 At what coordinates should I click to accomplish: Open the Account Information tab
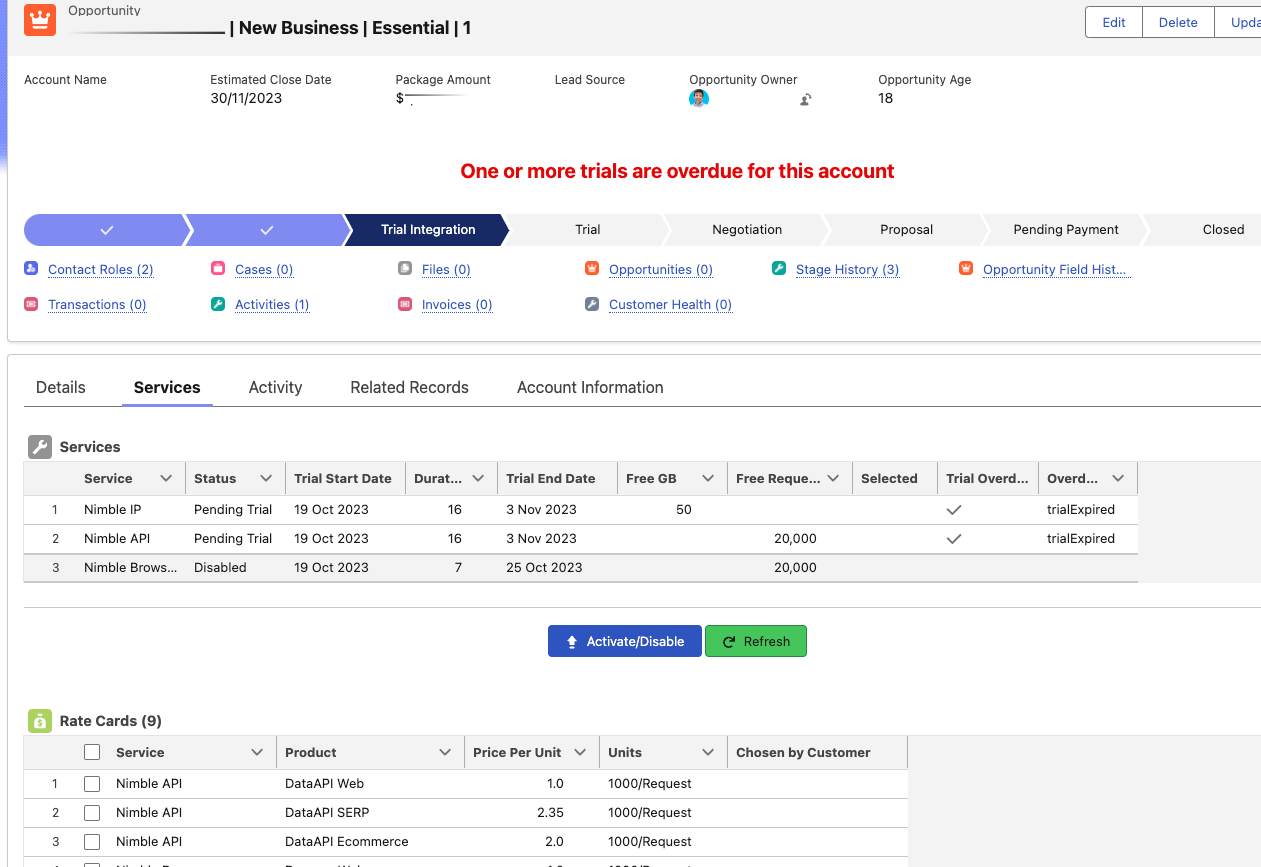click(x=590, y=387)
